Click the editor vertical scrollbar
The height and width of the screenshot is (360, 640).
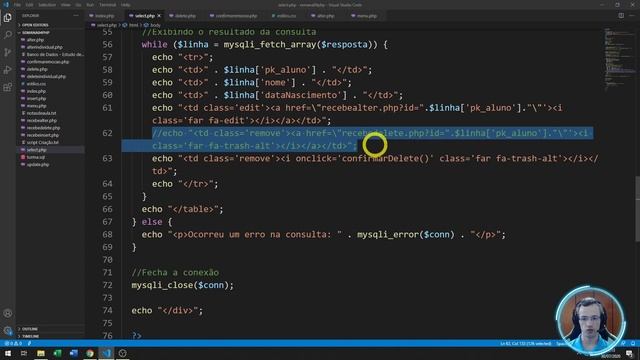[x=638, y=209]
